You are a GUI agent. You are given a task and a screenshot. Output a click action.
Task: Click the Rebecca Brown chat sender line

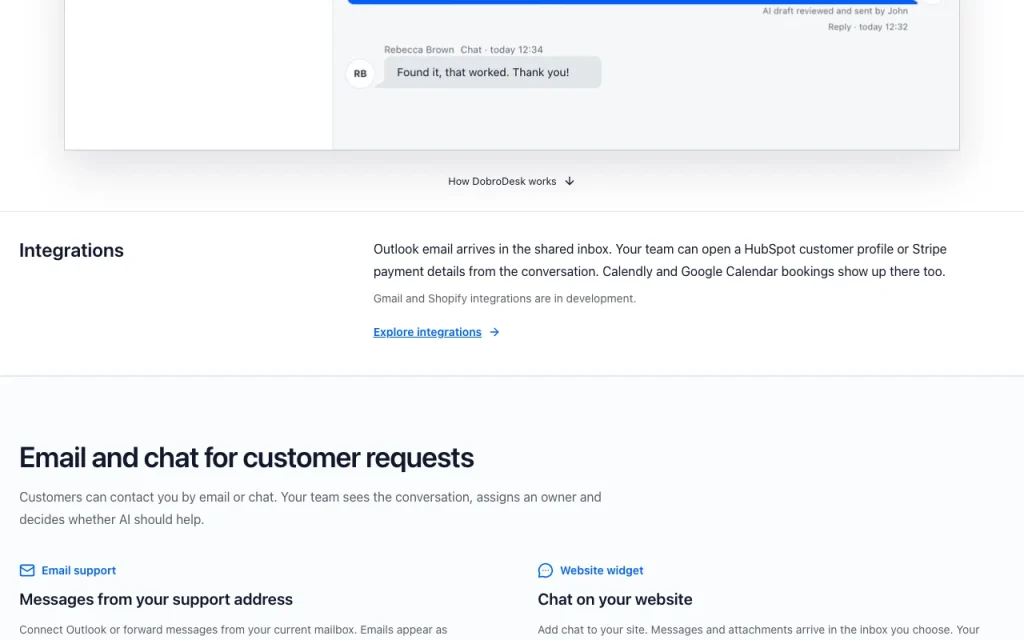pos(463,50)
